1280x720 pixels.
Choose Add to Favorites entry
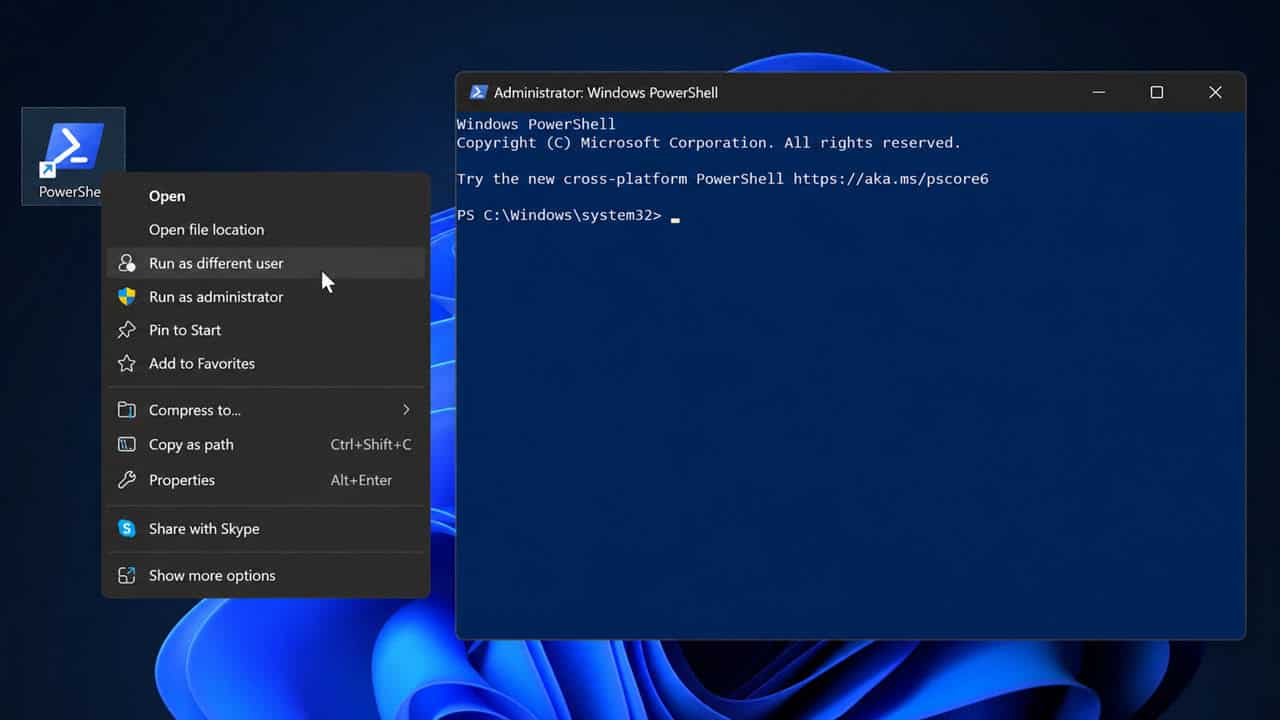(265, 364)
